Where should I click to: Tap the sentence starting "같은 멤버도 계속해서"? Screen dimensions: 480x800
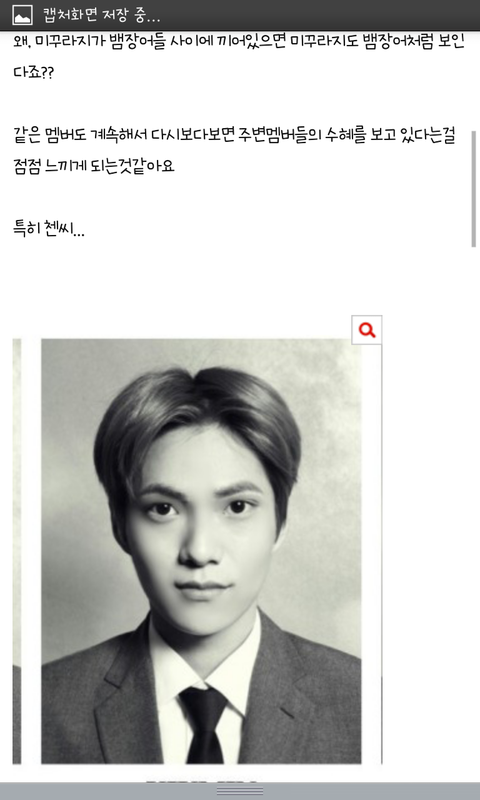tap(234, 136)
